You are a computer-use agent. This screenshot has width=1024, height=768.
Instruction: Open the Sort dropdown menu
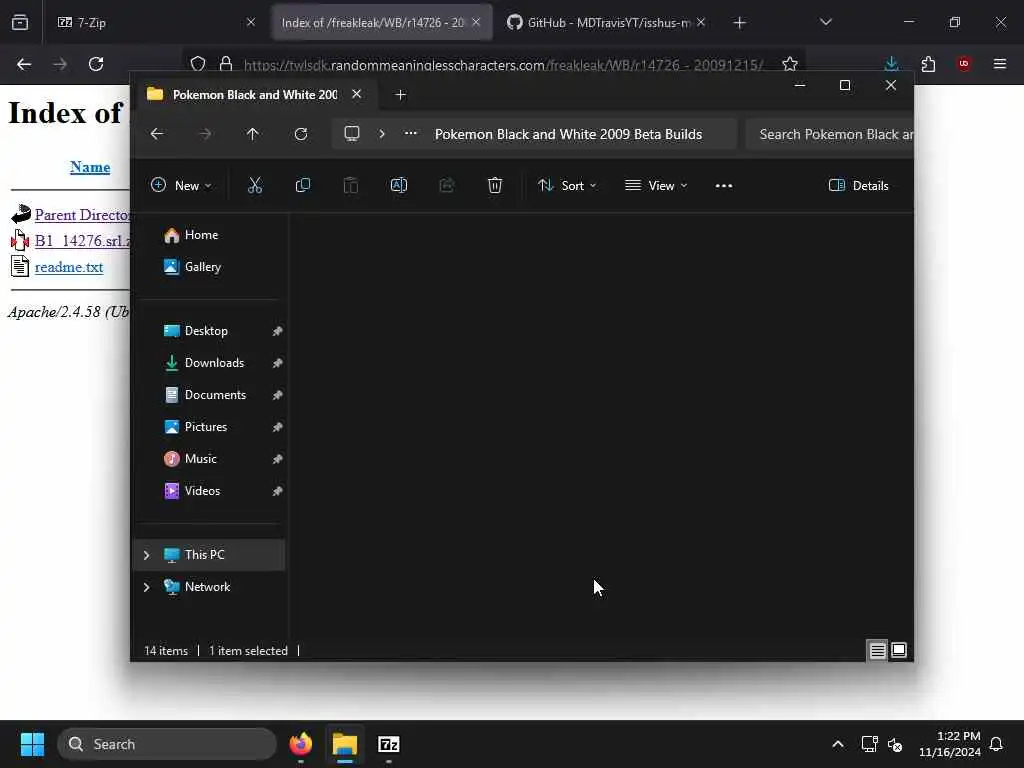(567, 185)
